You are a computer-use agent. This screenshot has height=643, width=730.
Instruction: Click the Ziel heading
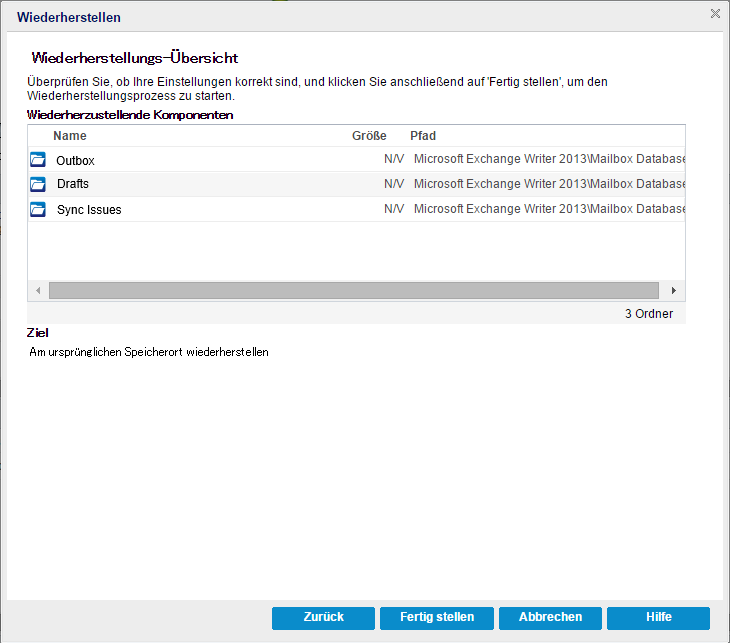pyautogui.click(x=38, y=333)
